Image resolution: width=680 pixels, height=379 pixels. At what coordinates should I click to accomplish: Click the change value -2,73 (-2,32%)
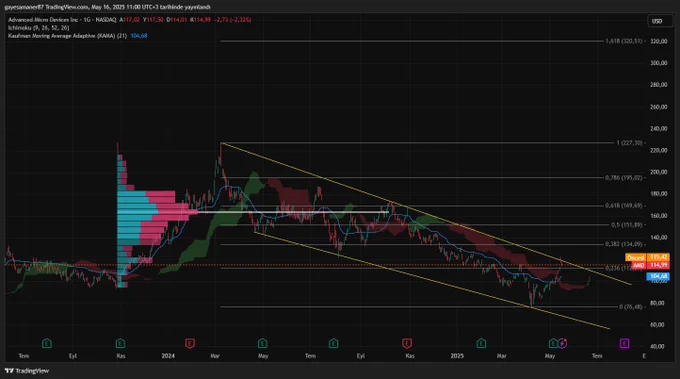[232, 20]
